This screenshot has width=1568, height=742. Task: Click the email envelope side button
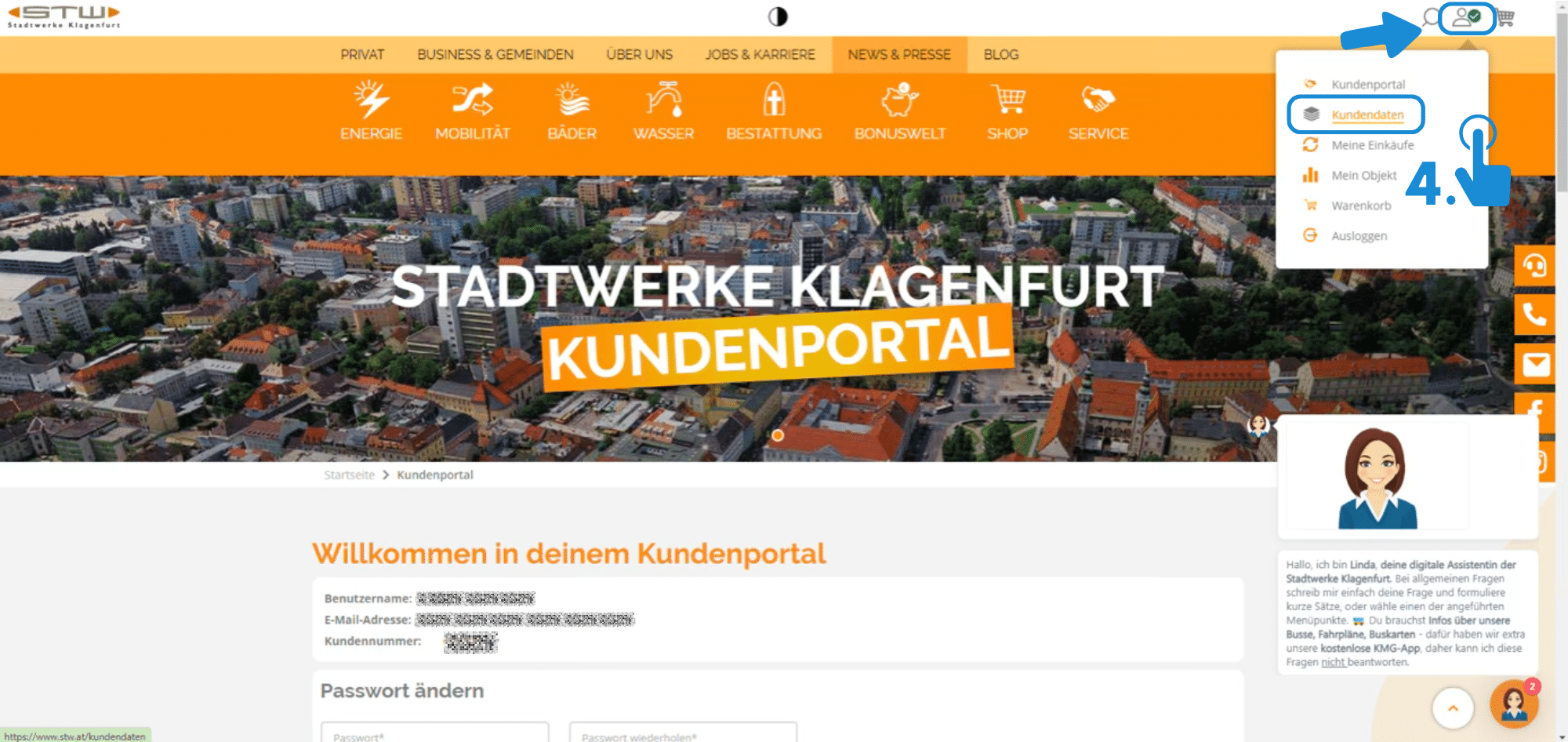point(1534,364)
